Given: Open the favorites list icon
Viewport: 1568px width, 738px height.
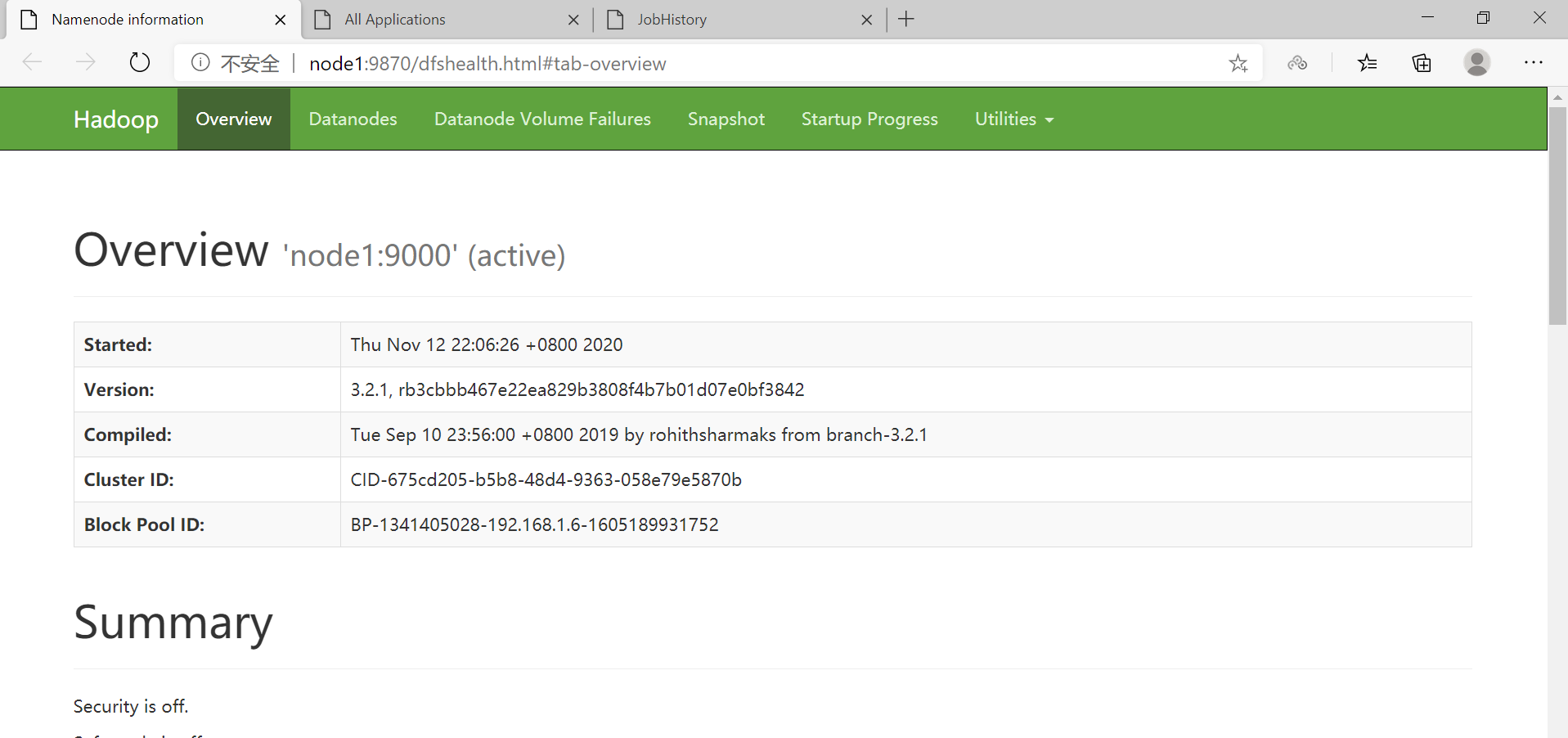Looking at the screenshot, I should tap(1367, 63).
